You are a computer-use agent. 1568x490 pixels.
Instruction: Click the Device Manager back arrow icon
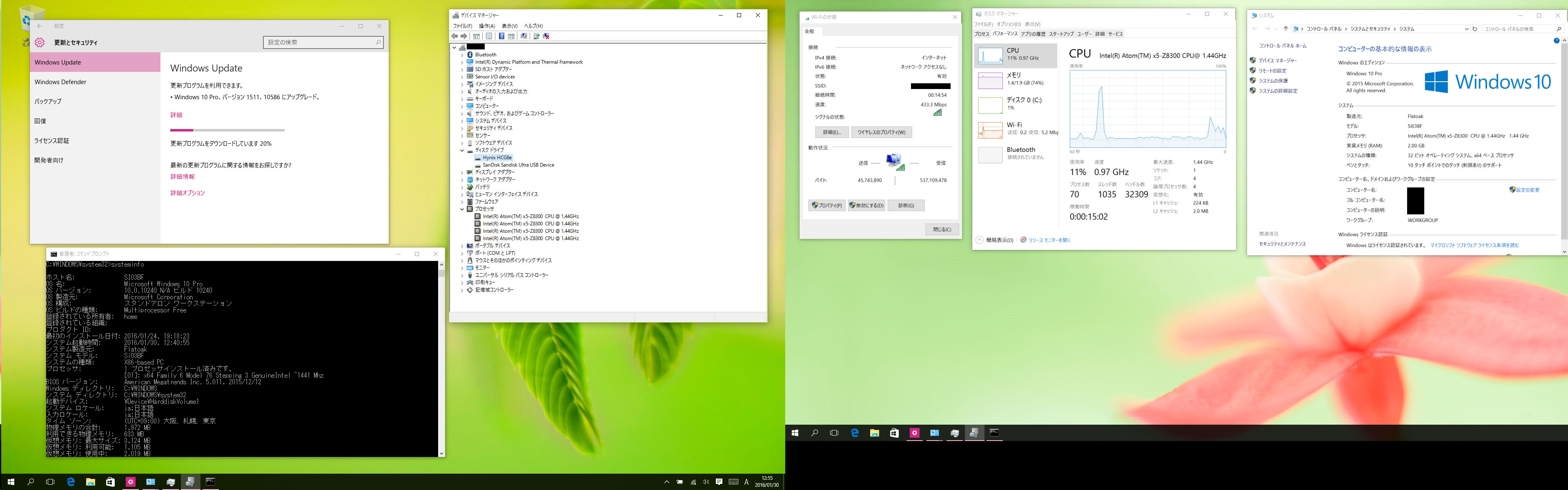[x=454, y=36]
